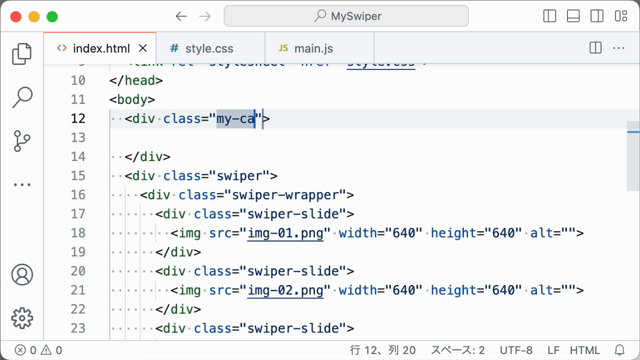Open the Search view icon
640x360 pixels.
pos(22,97)
